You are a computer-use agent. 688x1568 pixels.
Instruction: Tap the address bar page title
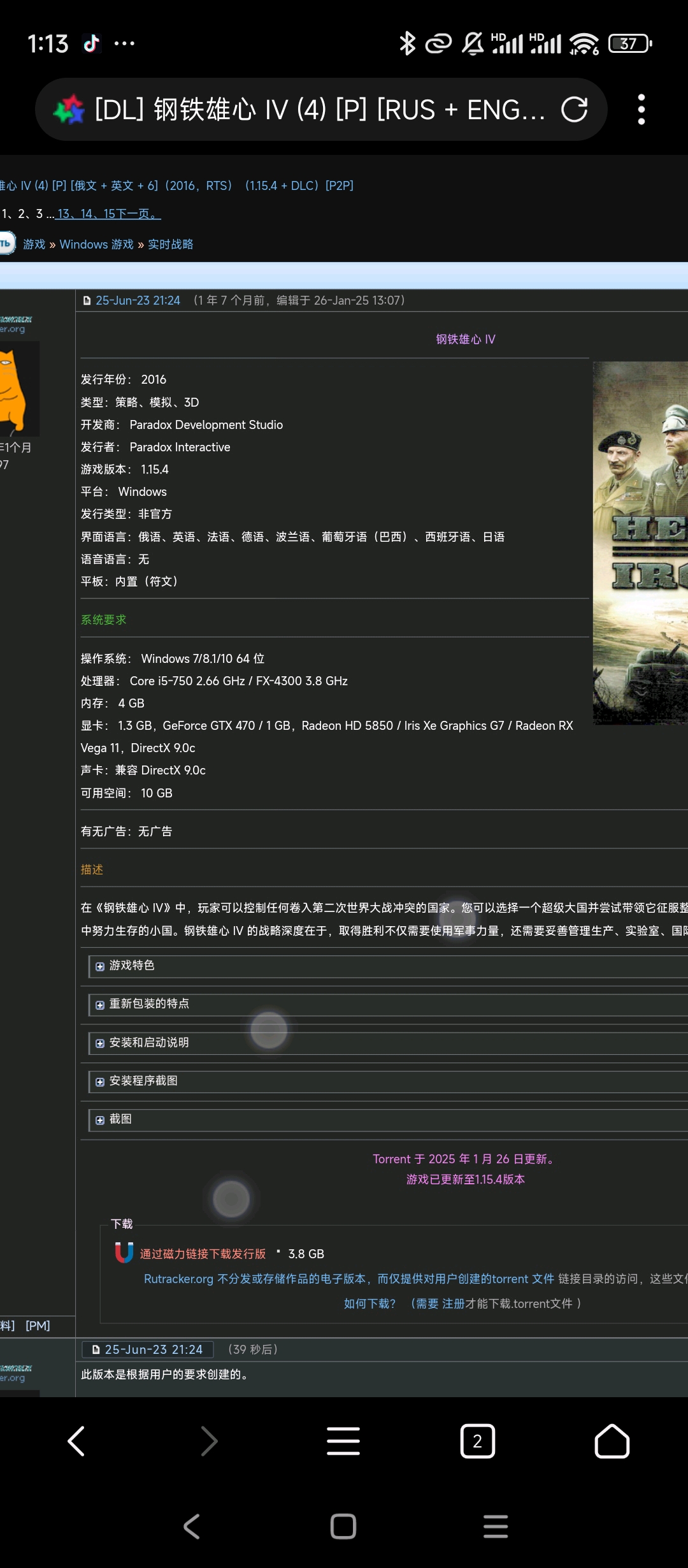320,110
